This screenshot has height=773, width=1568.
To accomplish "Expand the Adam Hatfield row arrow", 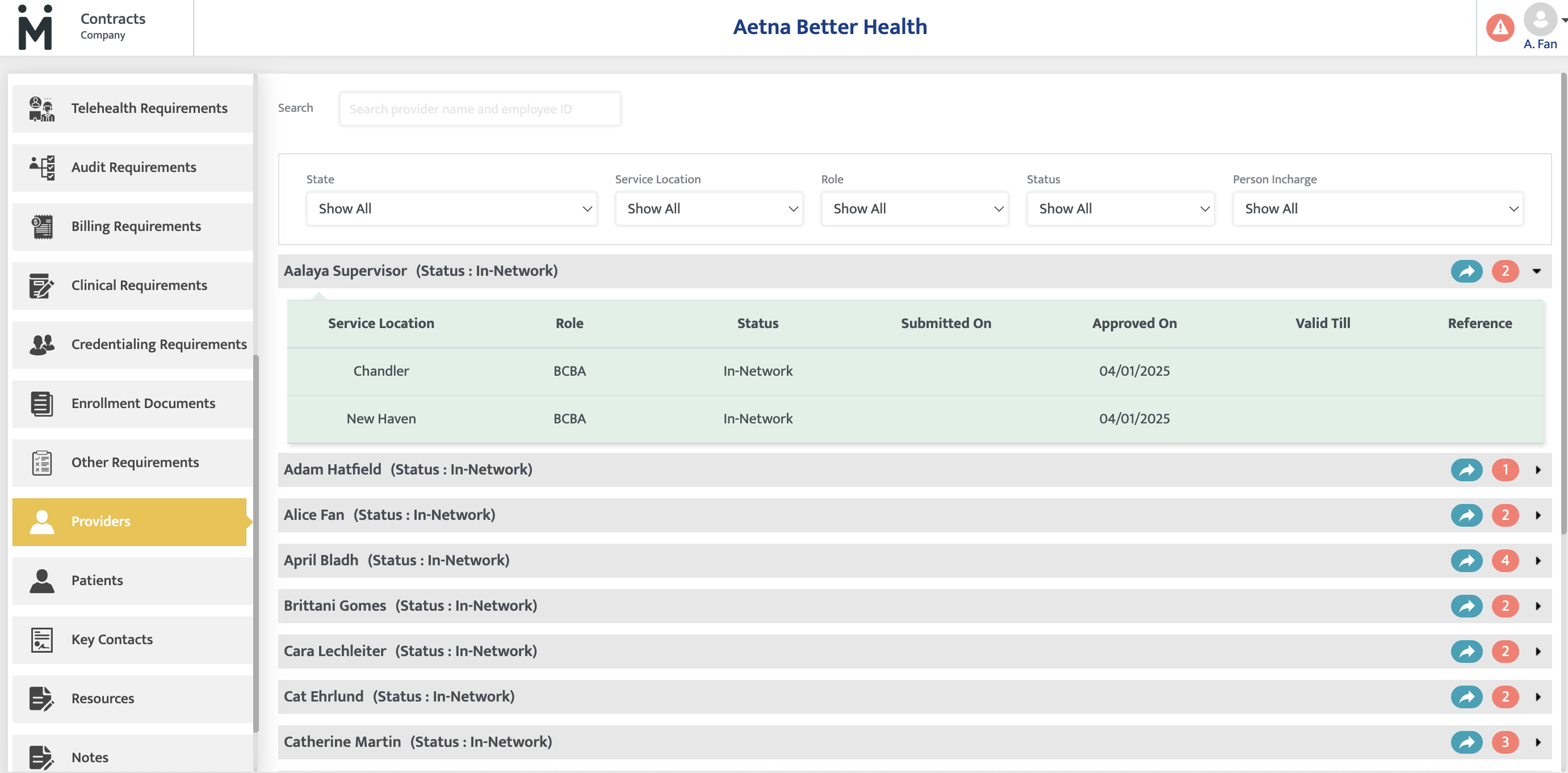I will point(1537,470).
